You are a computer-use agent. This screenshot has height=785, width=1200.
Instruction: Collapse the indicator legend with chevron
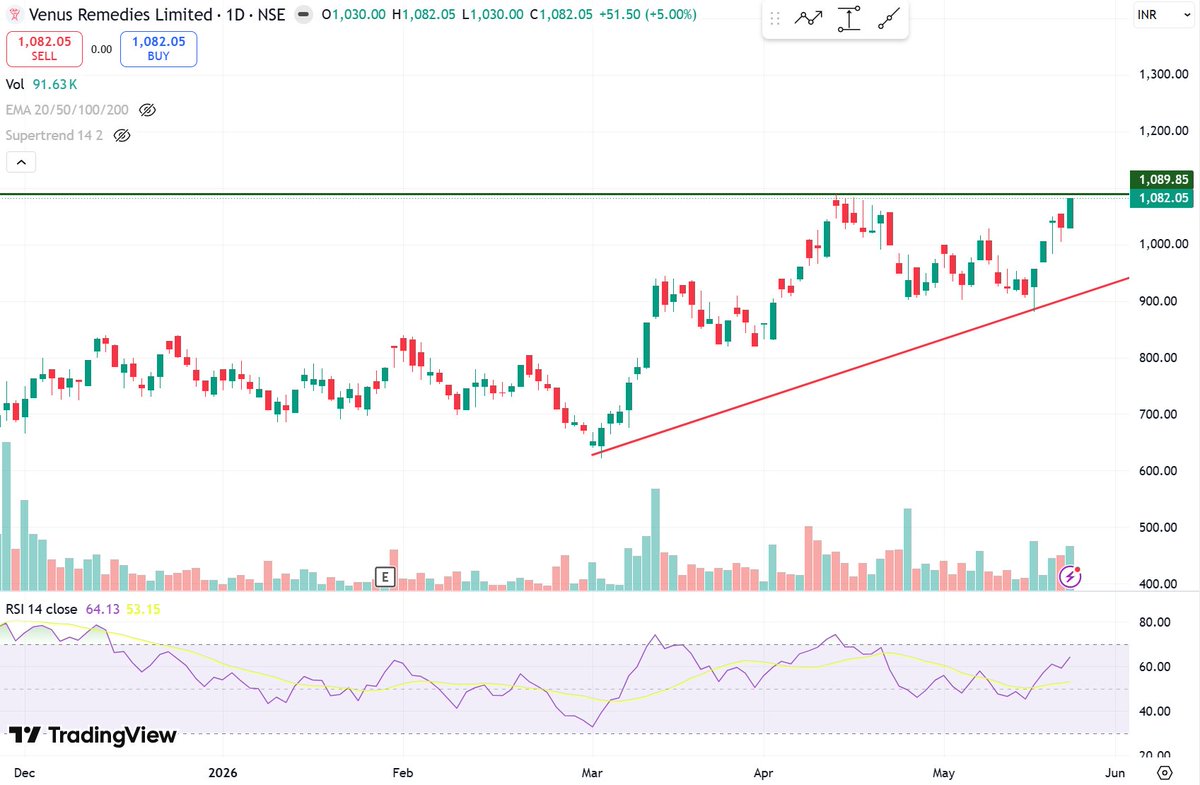point(22,162)
